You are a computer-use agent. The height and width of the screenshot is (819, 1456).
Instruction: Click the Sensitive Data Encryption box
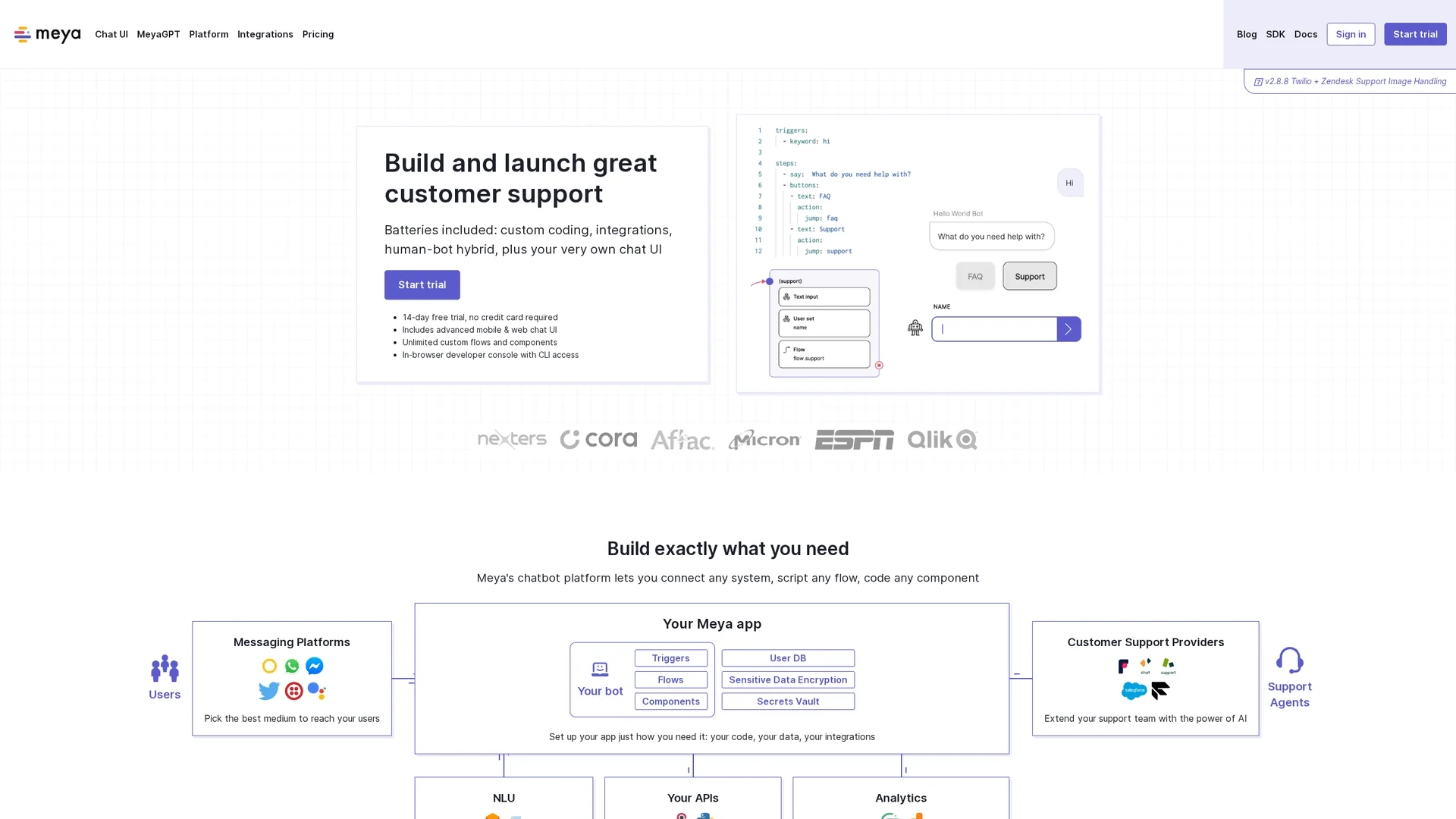pos(788,680)
